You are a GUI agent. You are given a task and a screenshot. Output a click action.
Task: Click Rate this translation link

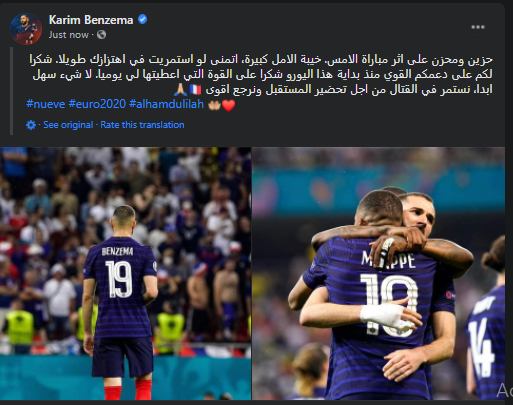point(142,125)
